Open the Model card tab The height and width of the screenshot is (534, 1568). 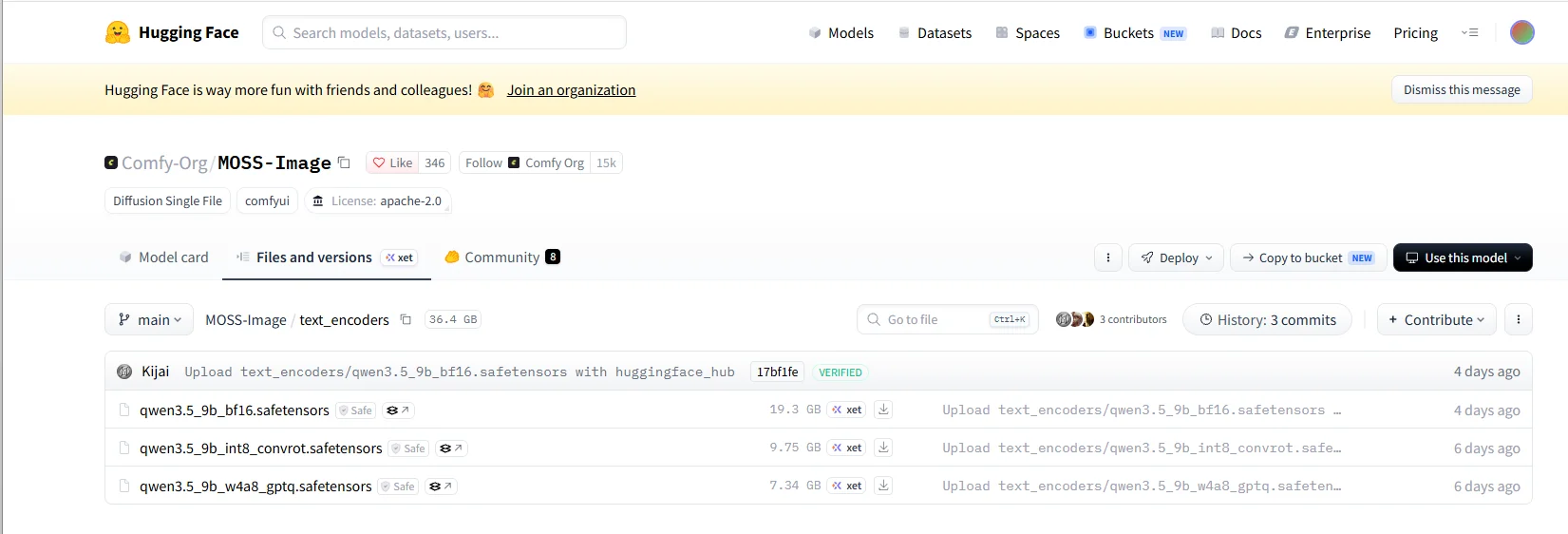tap(163, 257)
